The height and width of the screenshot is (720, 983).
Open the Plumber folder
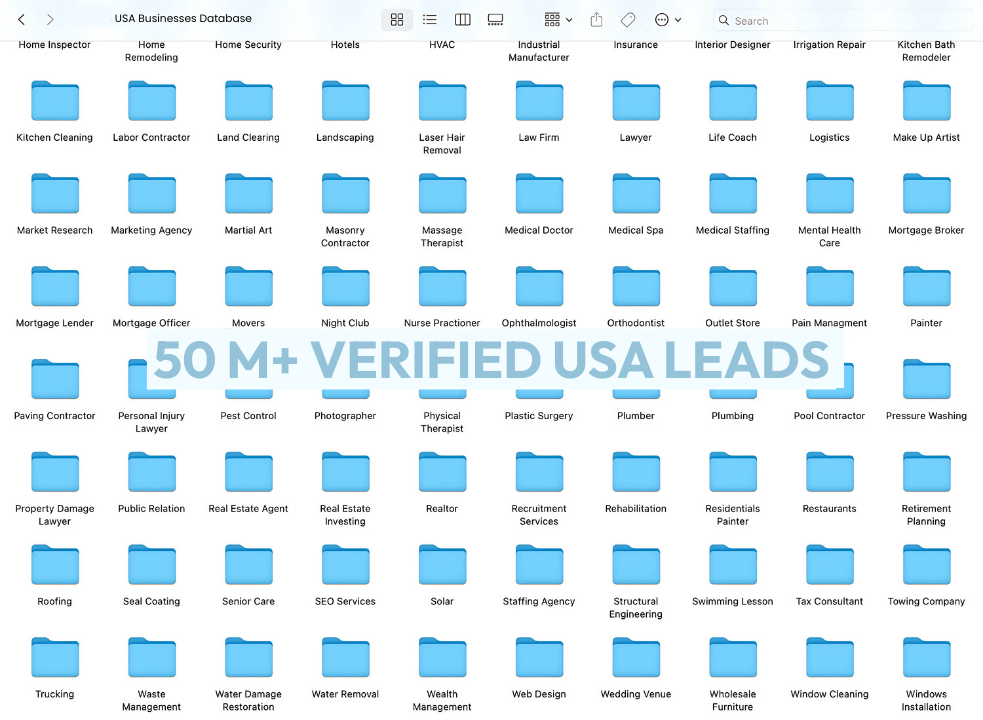pos(635,379)
